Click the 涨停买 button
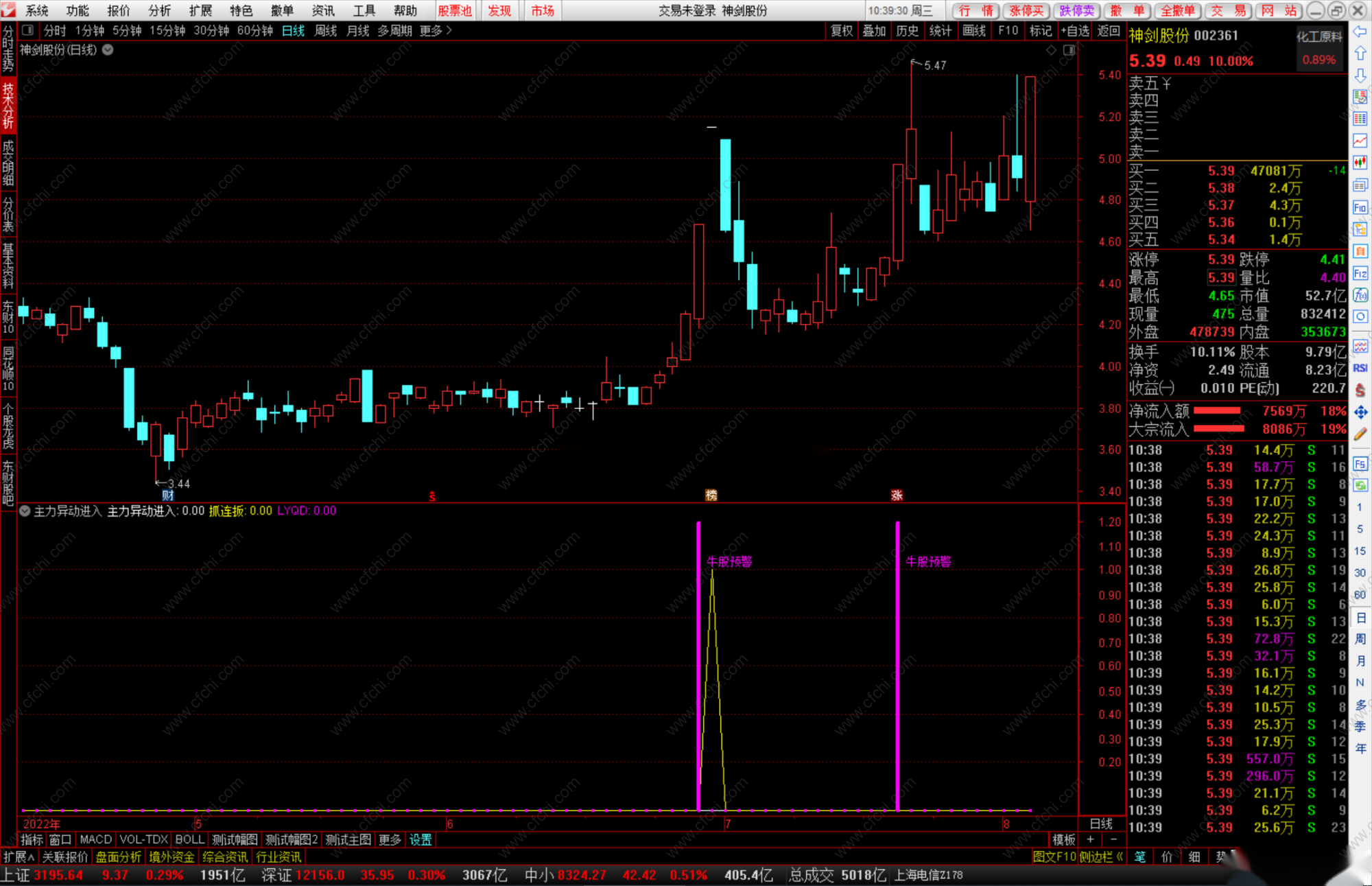1372x886 pixels. [x=1026, y=10]
